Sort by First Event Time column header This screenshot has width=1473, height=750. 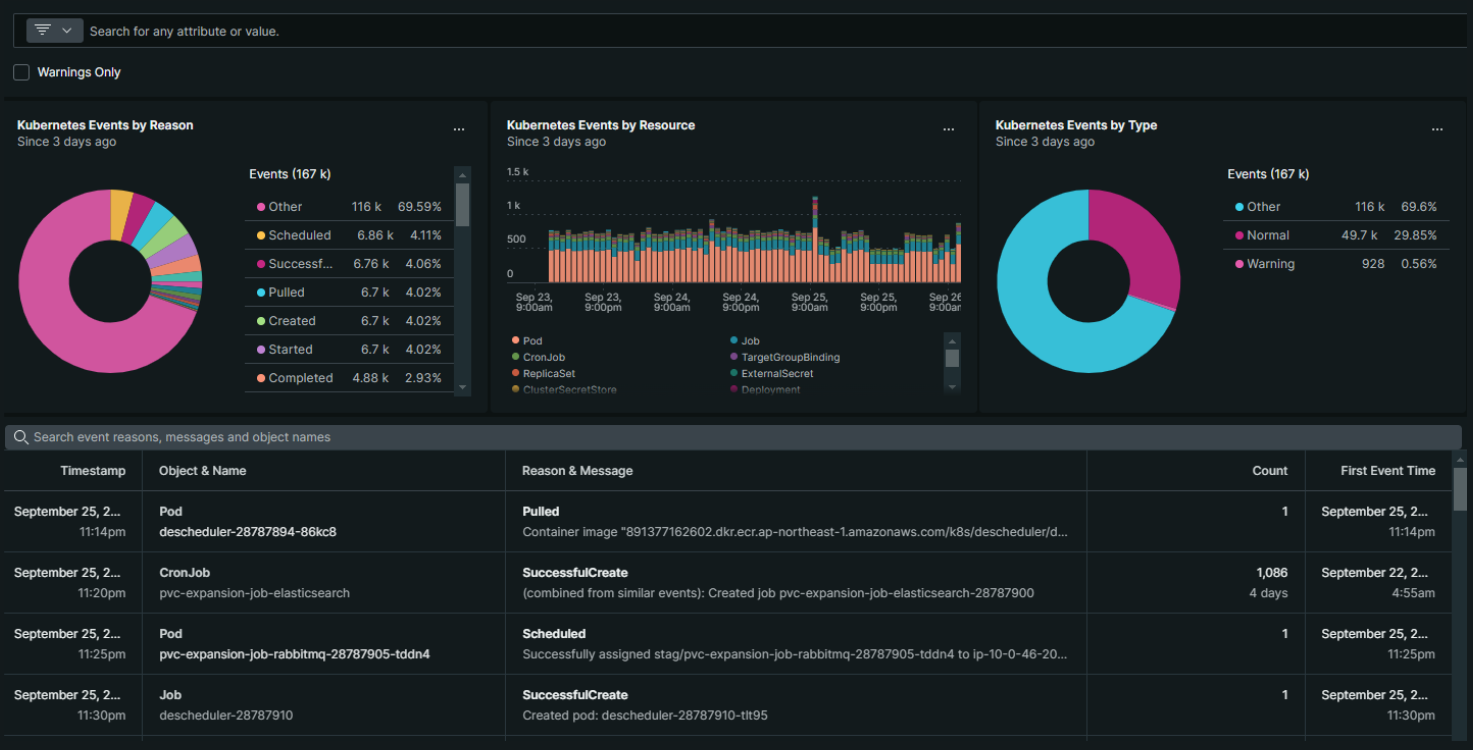coord(1388,471)
